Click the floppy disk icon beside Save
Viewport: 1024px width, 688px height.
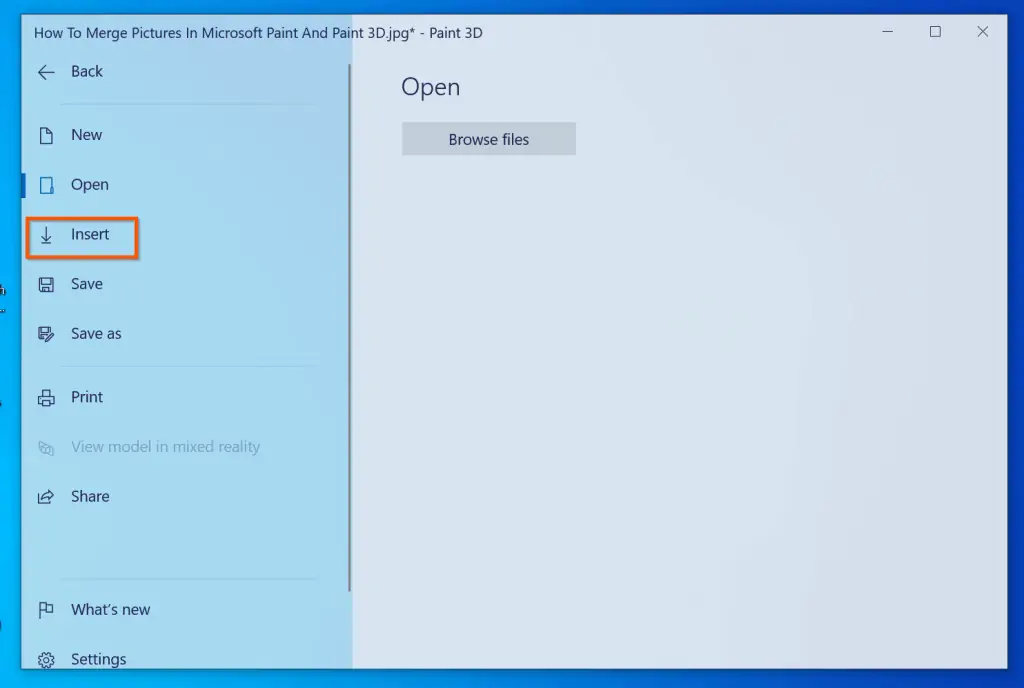(x=46, y=285)
